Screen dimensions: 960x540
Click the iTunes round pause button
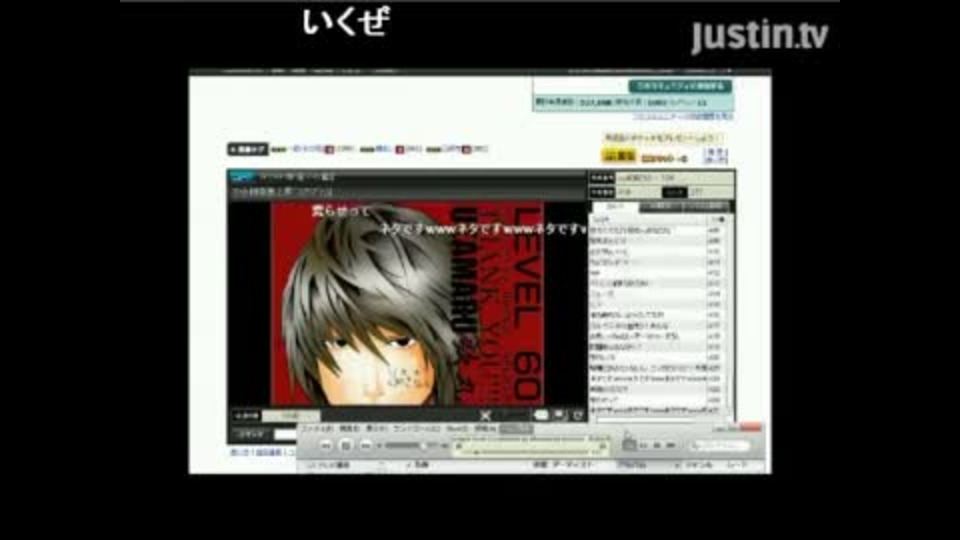345,446
